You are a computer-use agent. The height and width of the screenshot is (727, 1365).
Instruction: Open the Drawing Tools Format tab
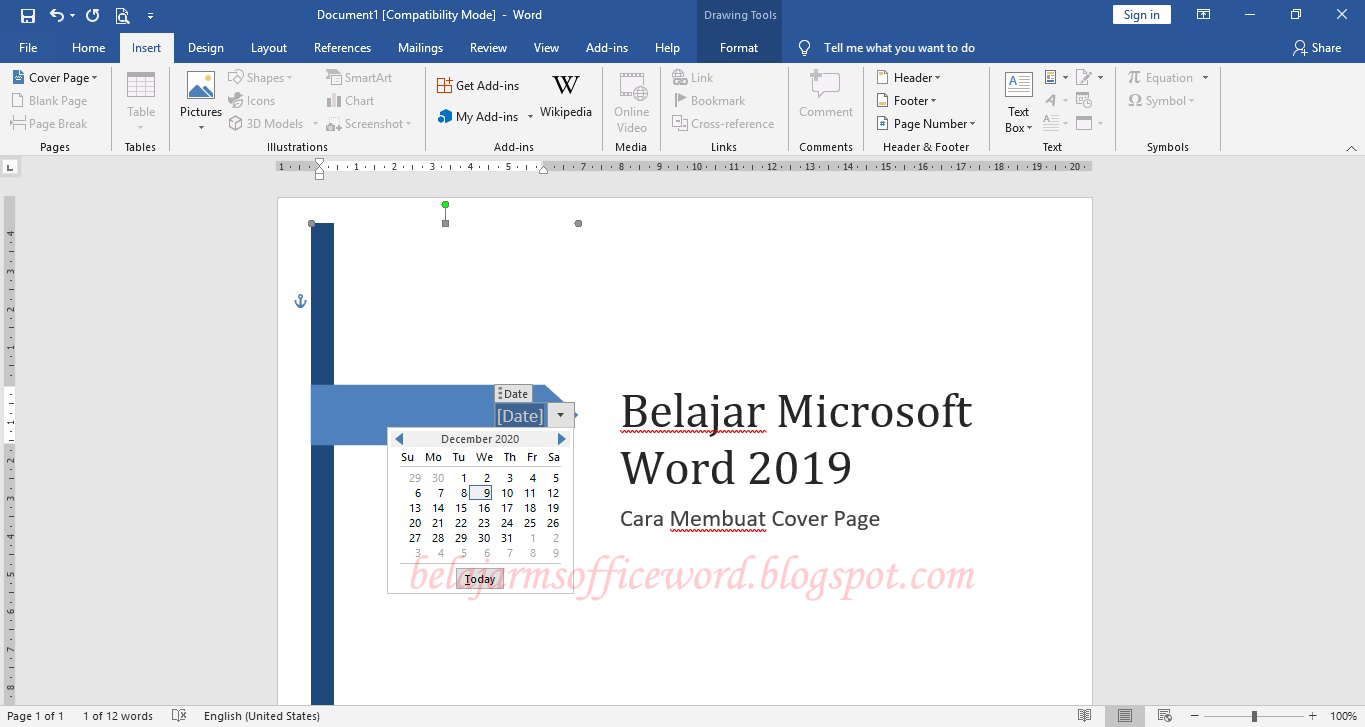[739, 47]
